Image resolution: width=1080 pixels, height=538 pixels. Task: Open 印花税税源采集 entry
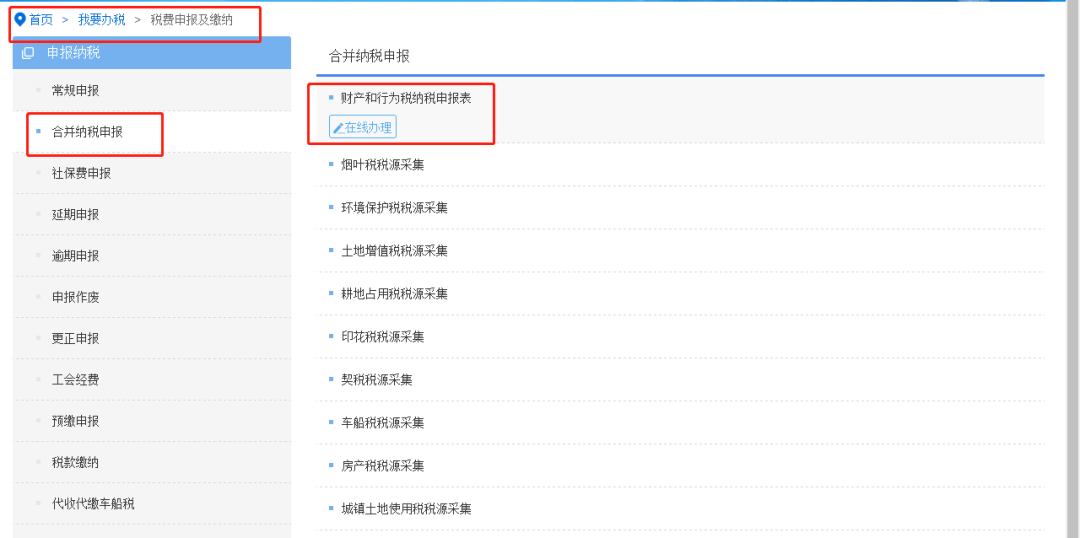click(x=382, y=337)
